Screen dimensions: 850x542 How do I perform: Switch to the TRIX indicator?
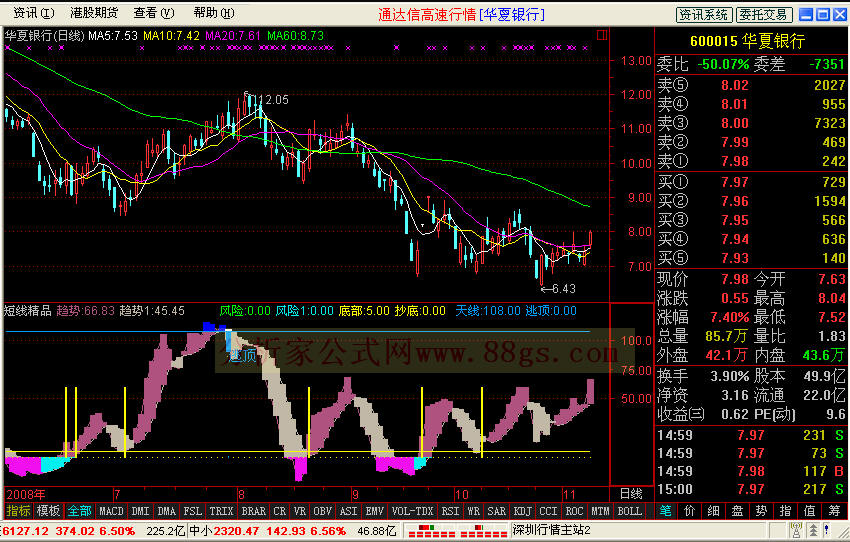(221, 511)
